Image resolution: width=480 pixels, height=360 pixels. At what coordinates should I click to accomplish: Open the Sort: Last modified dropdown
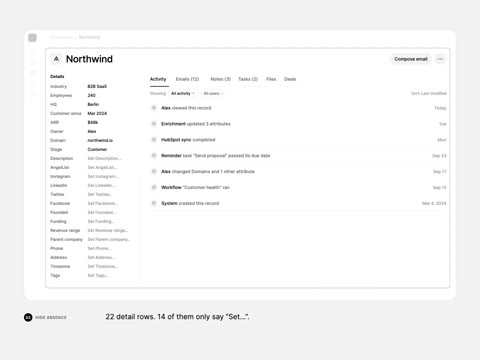[429, 93]
